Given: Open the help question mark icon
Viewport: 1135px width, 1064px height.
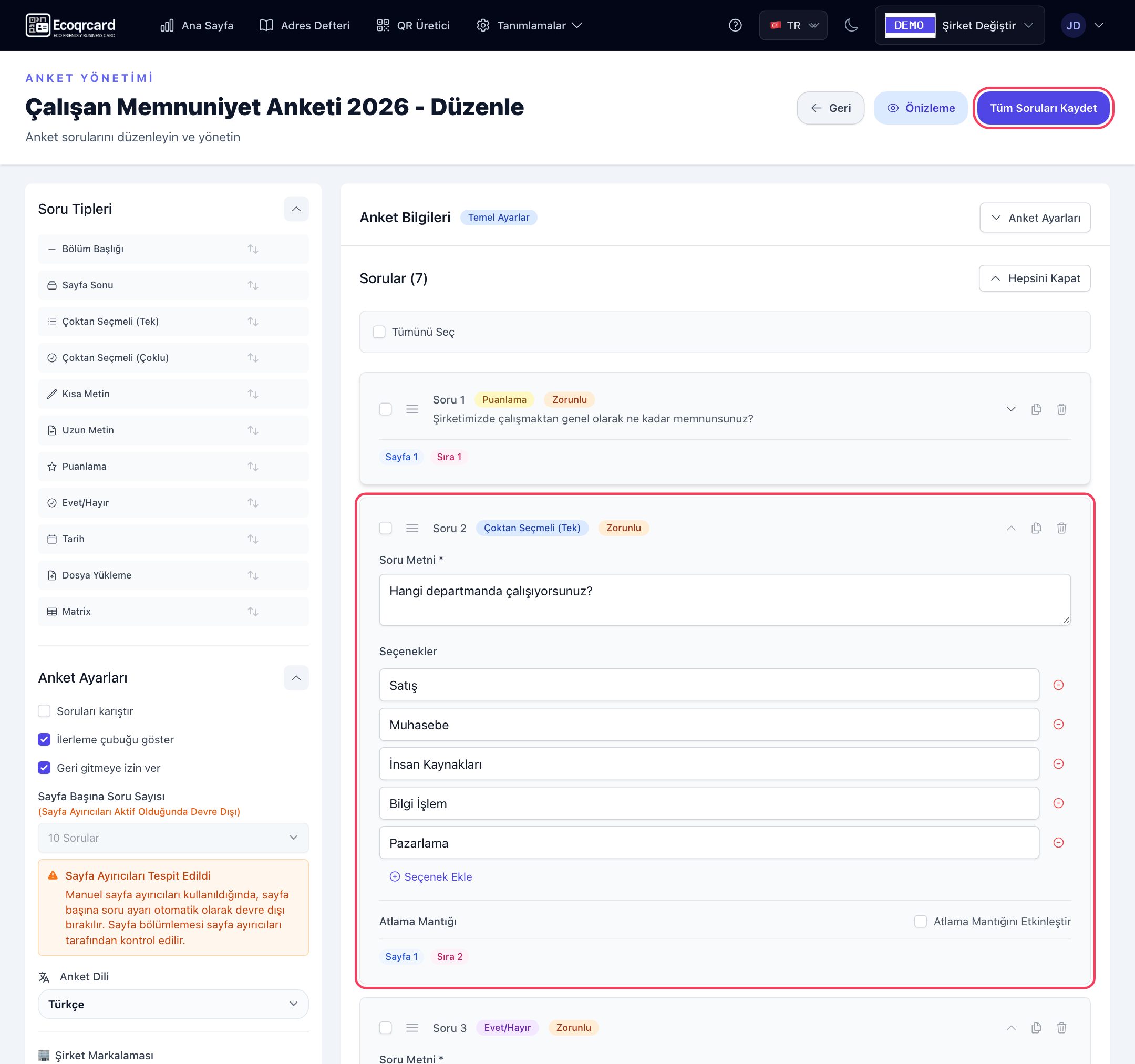Looking at the screenshot, I should point(735,25).
